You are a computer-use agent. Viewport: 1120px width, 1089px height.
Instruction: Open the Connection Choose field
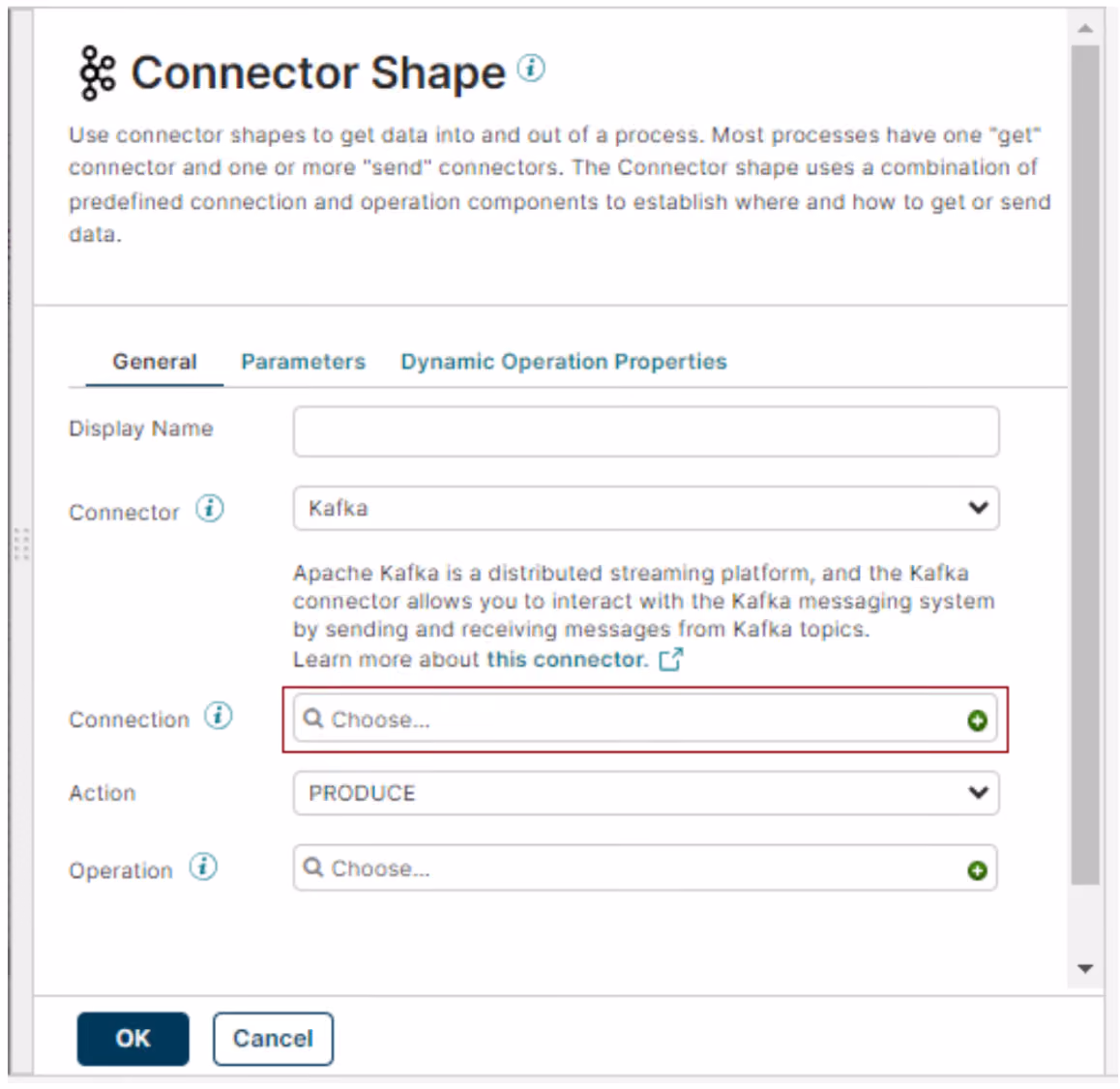[646, 720]
